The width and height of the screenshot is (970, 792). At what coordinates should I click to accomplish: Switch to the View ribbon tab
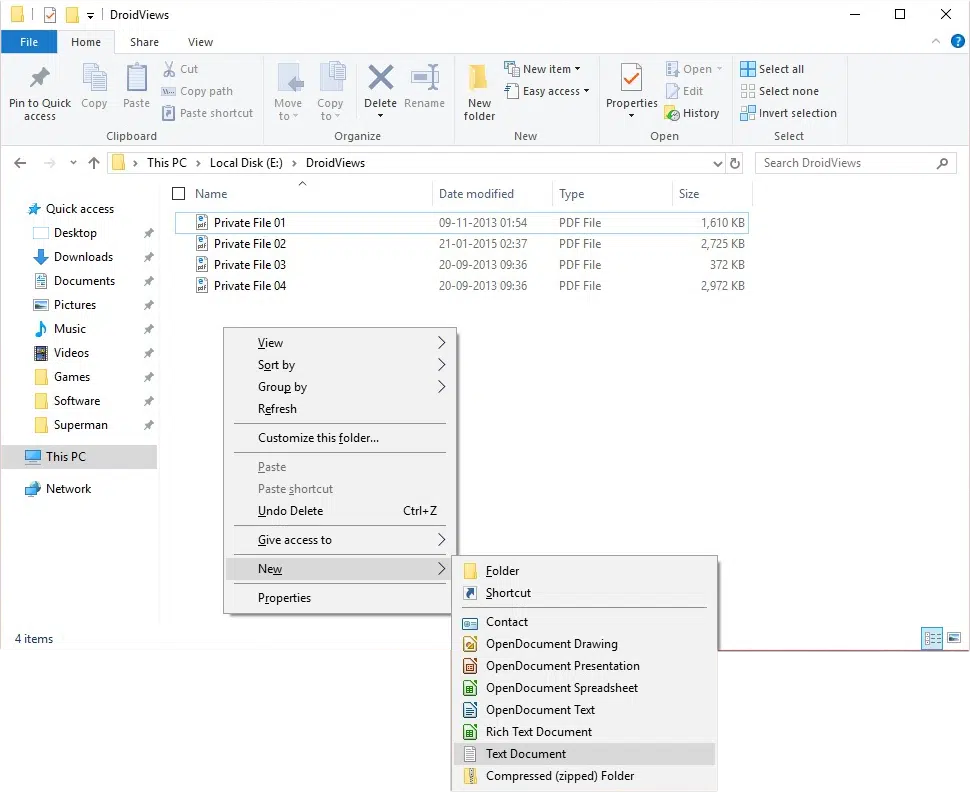coord(200,42)
